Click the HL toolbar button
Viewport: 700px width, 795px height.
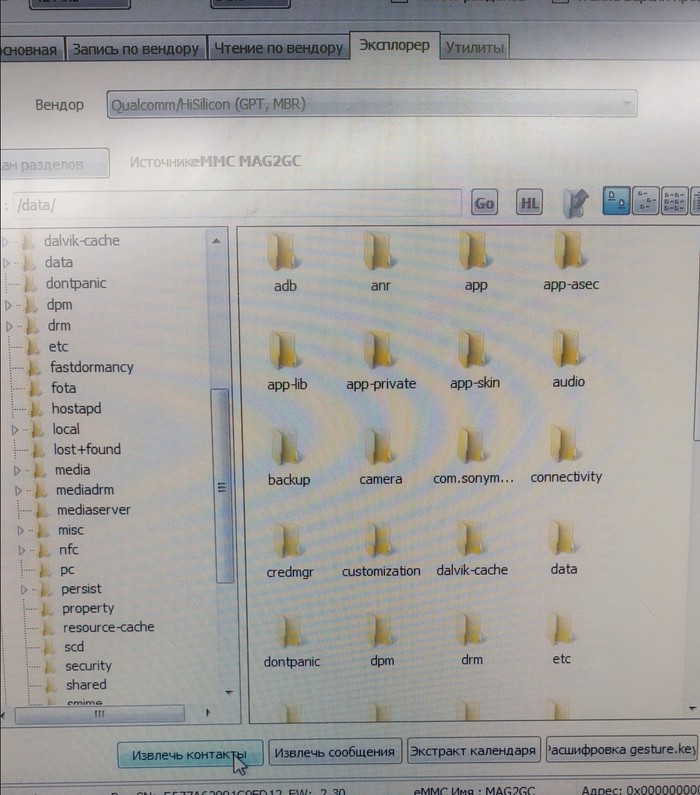pyautogui.click(x=529, y=203)
